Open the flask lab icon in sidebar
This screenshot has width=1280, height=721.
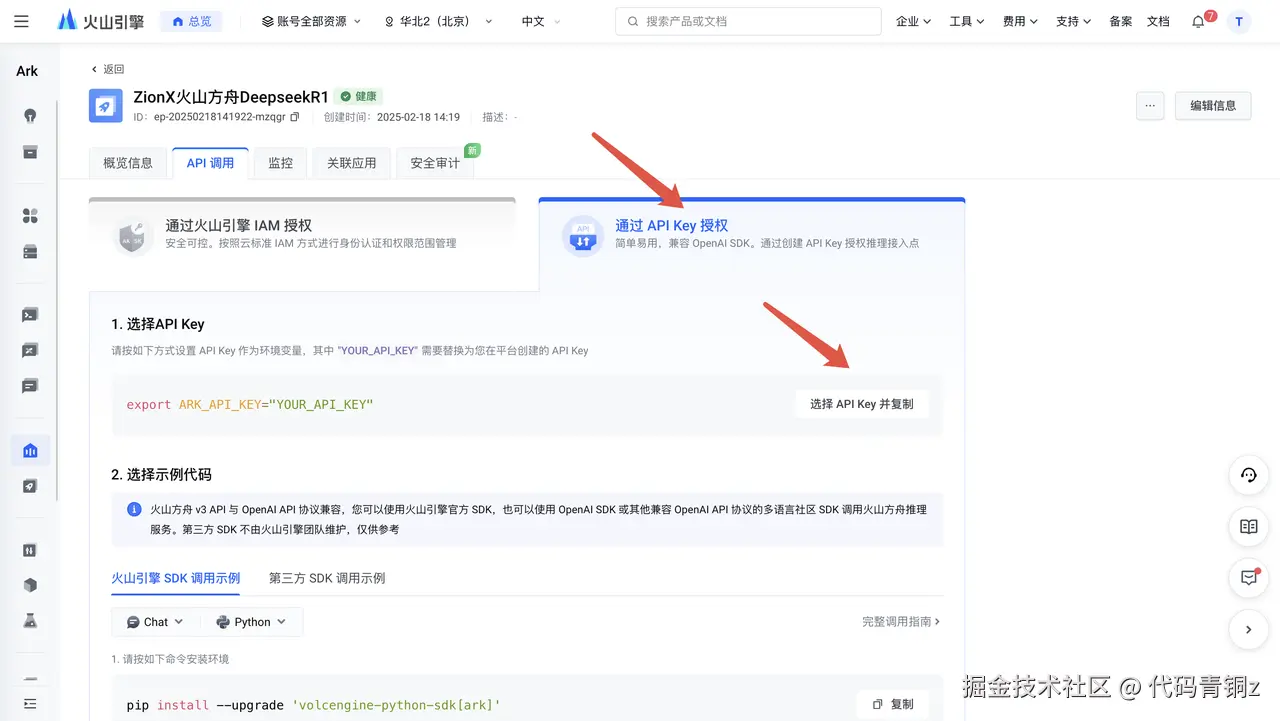click(x=30, y=621)
